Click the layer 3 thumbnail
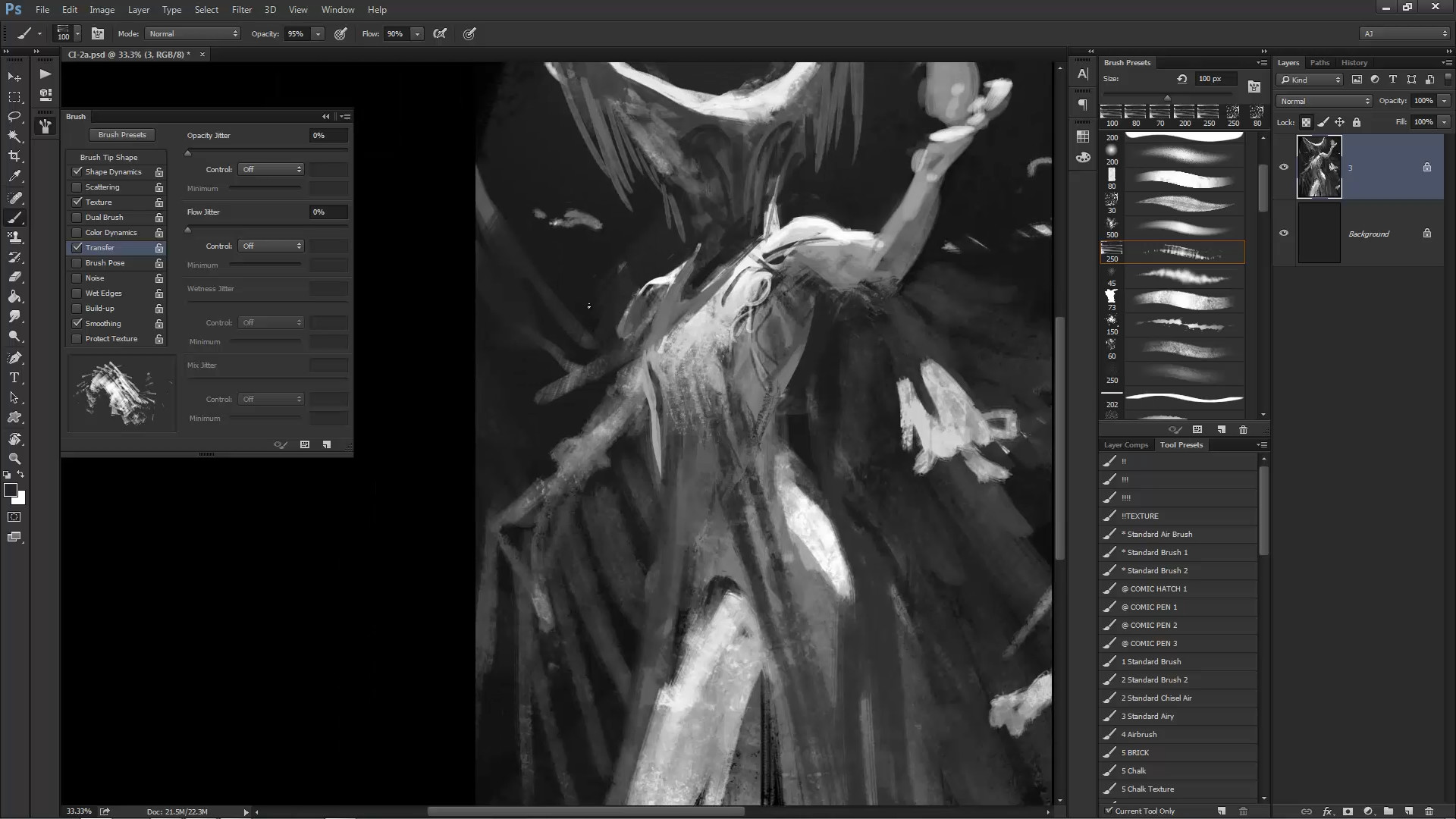 coord(1319,168)
